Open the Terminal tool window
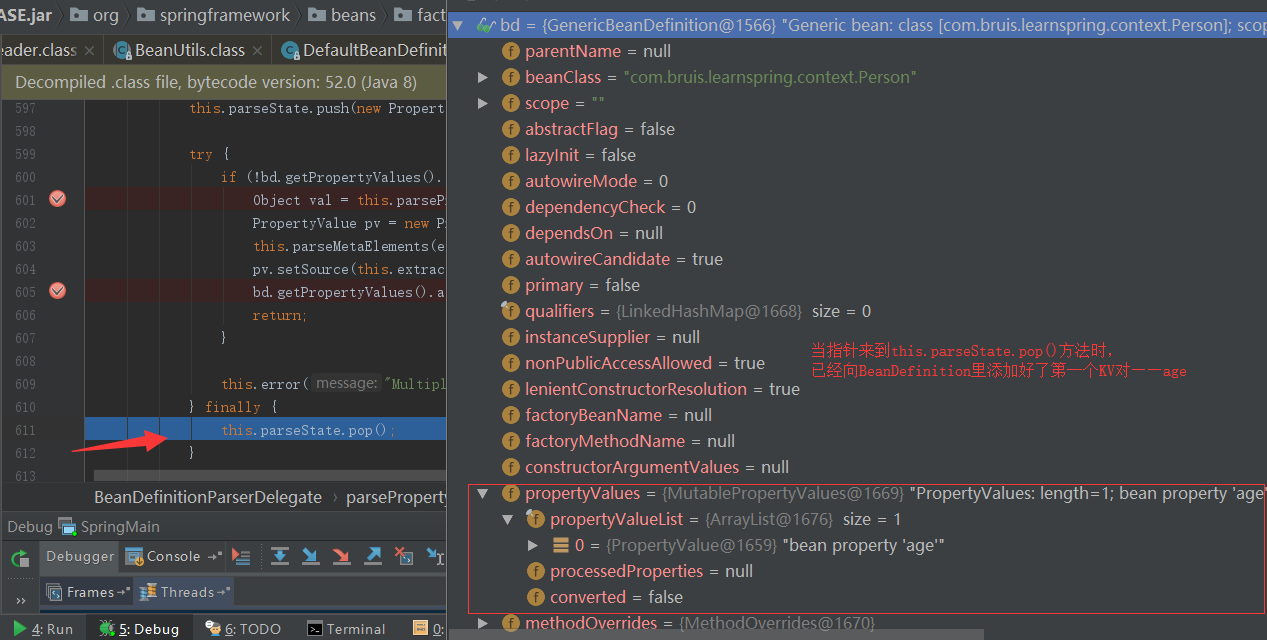The image size is (1267, 640). click(346, 629)
